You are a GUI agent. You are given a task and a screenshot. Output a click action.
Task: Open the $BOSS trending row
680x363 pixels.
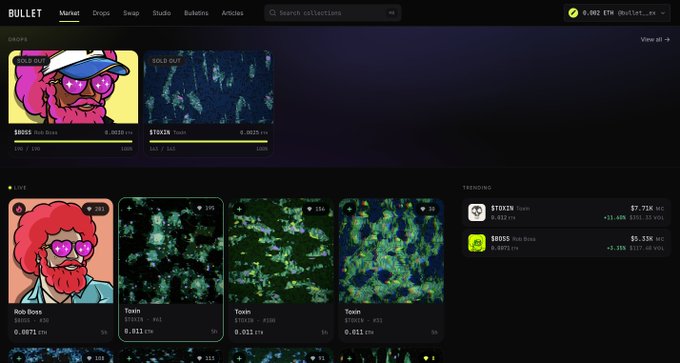tap(566, 243)
